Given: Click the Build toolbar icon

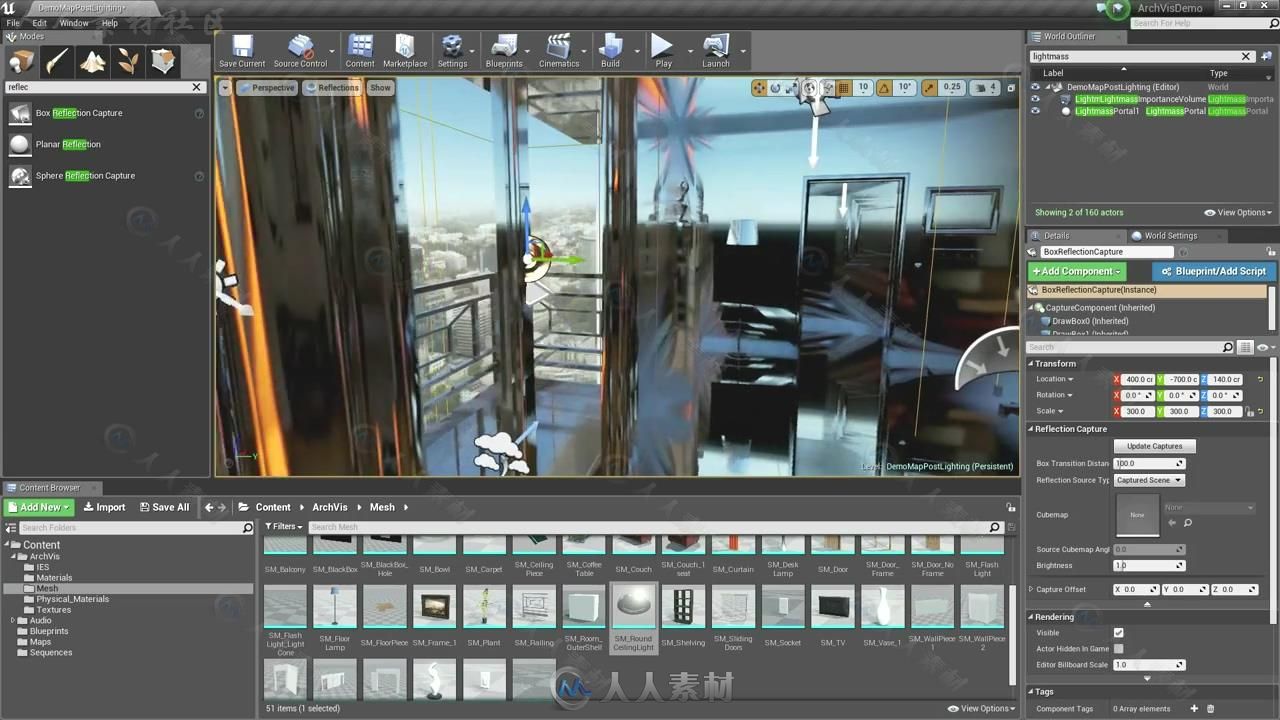Looking at the screenshot, I should click(x=610, y=51).
